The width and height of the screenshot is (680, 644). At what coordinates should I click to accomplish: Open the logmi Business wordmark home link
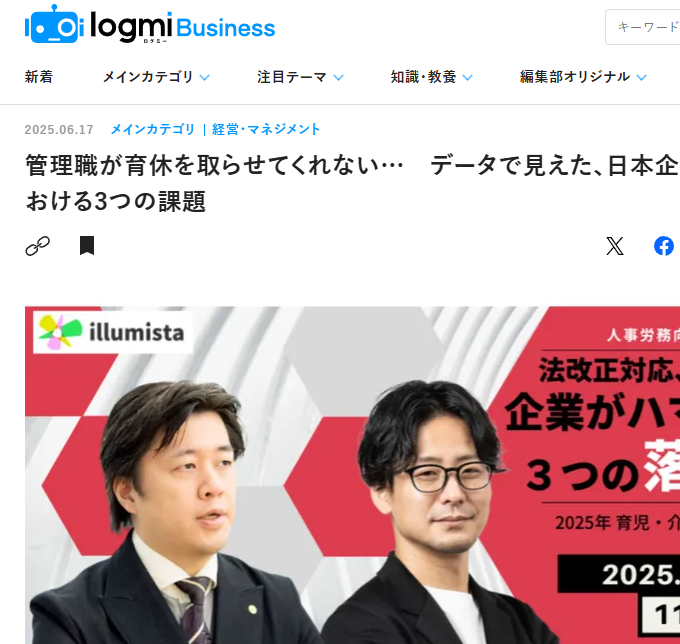point(183,27)
